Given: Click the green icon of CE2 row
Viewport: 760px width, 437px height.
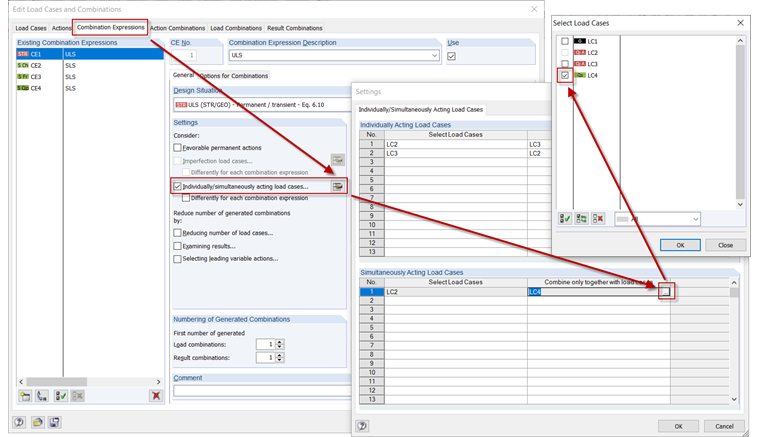Looking at the screenshot, I should coord(23,65).
